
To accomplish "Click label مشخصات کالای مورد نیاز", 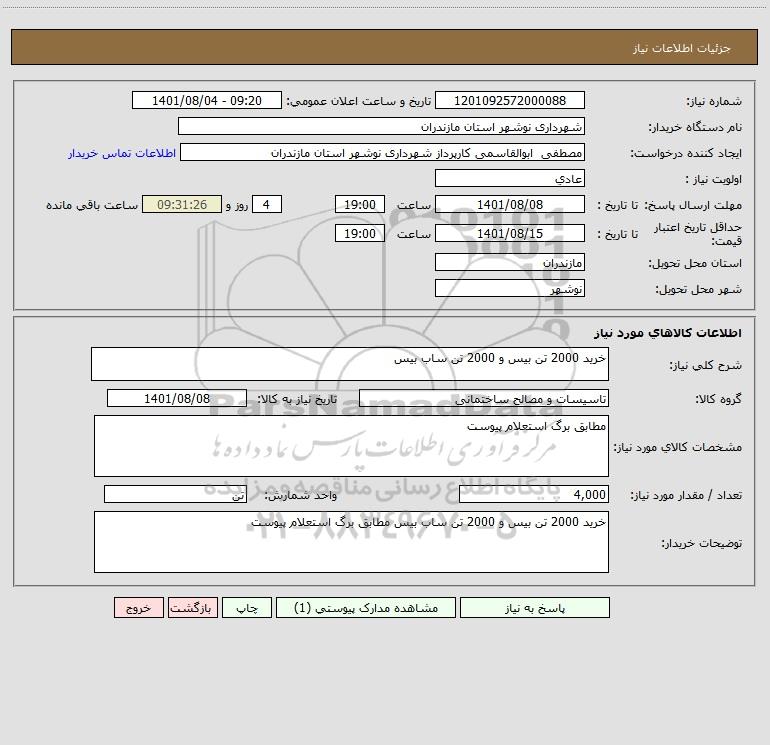I will tap(677, 447).
